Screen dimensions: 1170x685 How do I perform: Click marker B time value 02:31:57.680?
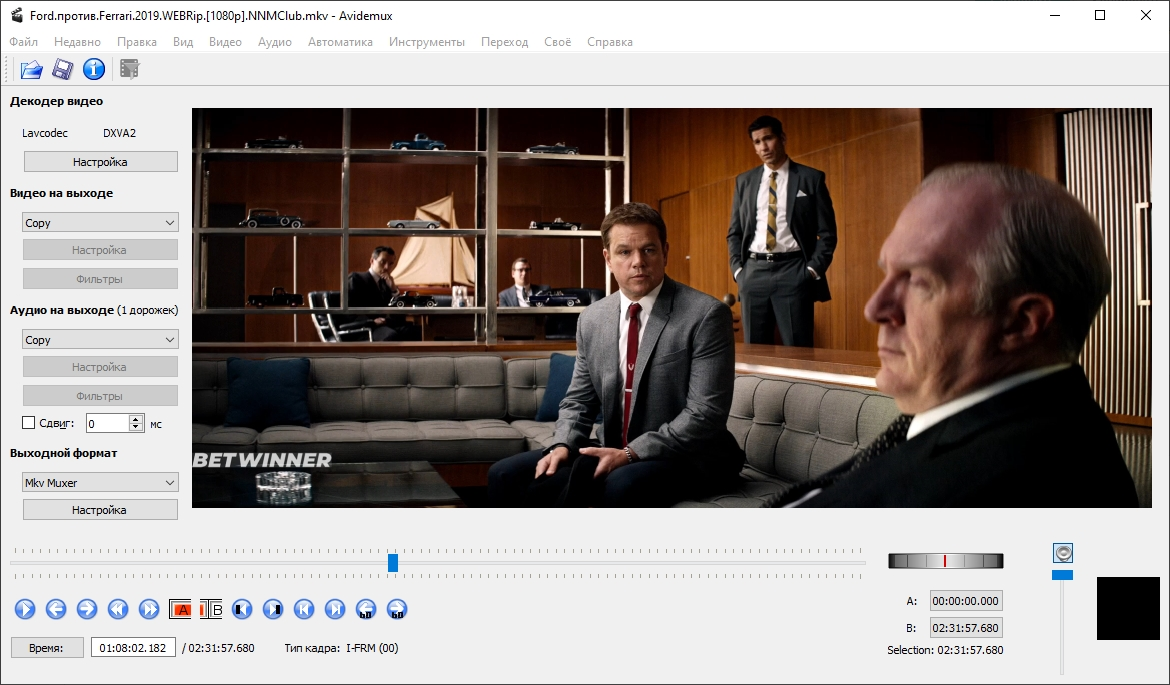(x=966, y=628)
